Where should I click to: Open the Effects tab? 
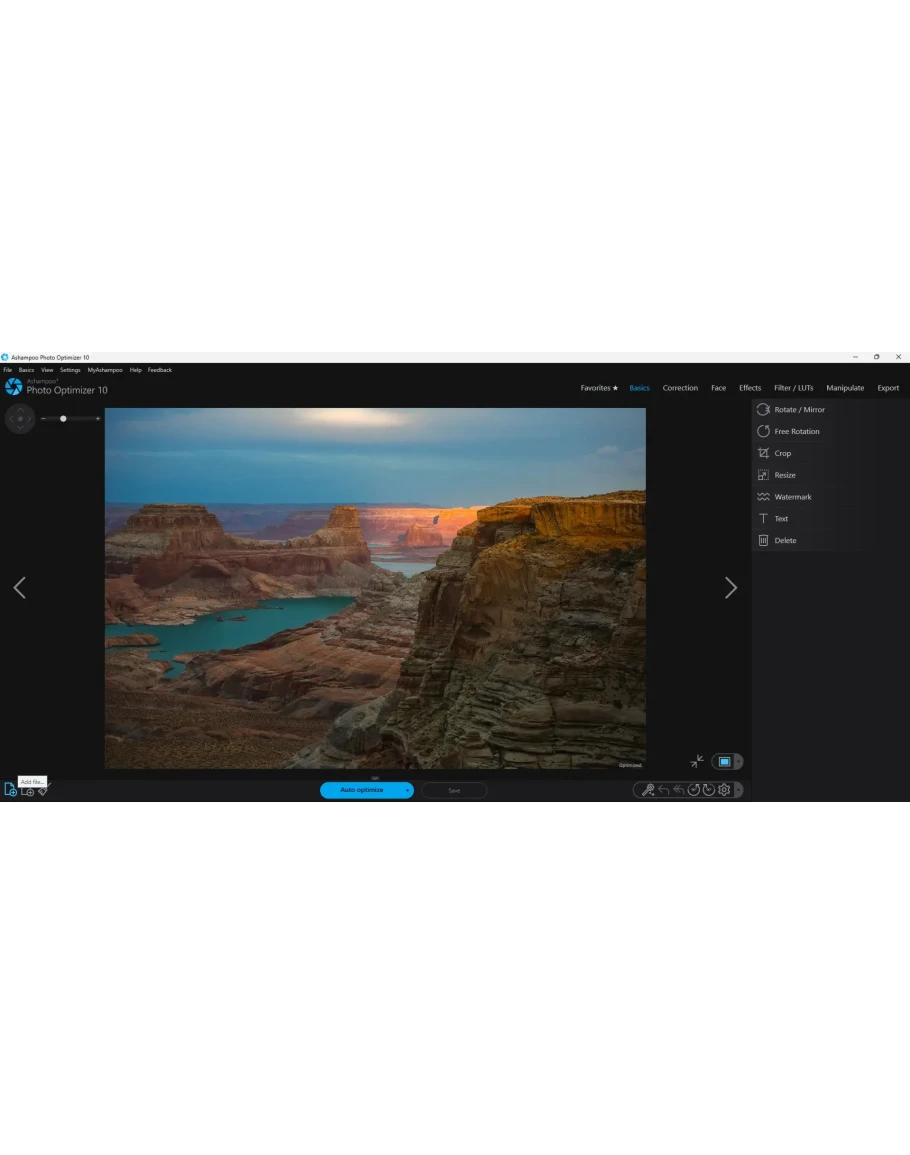(x=750, y=388)
